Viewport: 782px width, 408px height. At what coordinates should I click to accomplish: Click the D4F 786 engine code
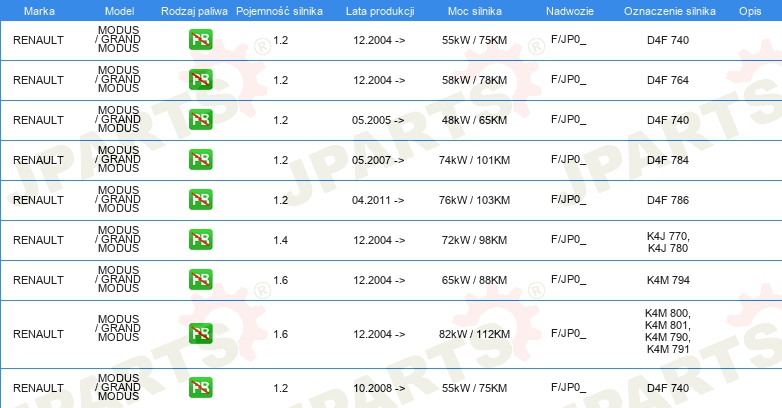668,200
